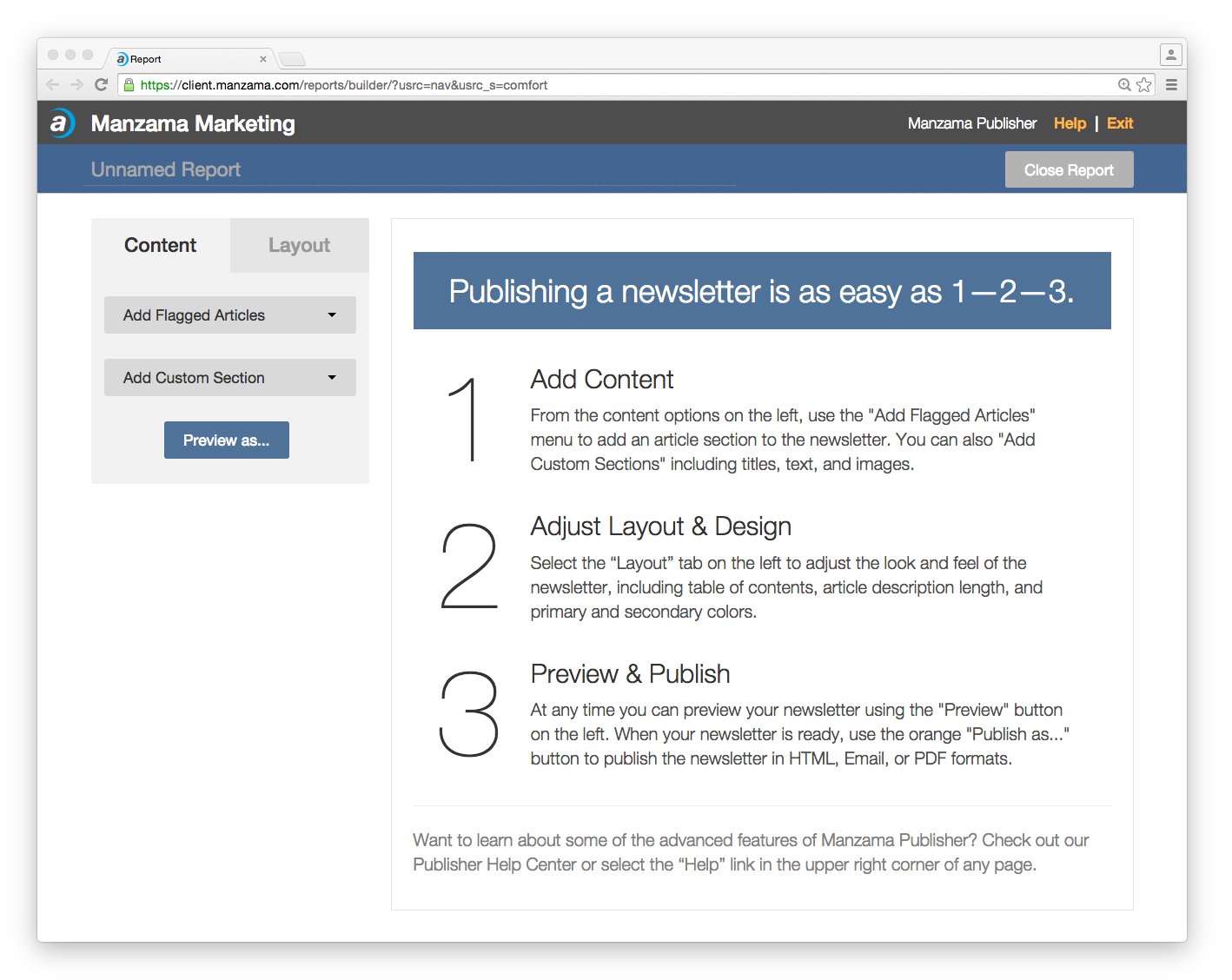Image resolution: width=1232 pixels, height=980 pixels.
Task: Click the Close Report button
Action: click(1069, 170)
